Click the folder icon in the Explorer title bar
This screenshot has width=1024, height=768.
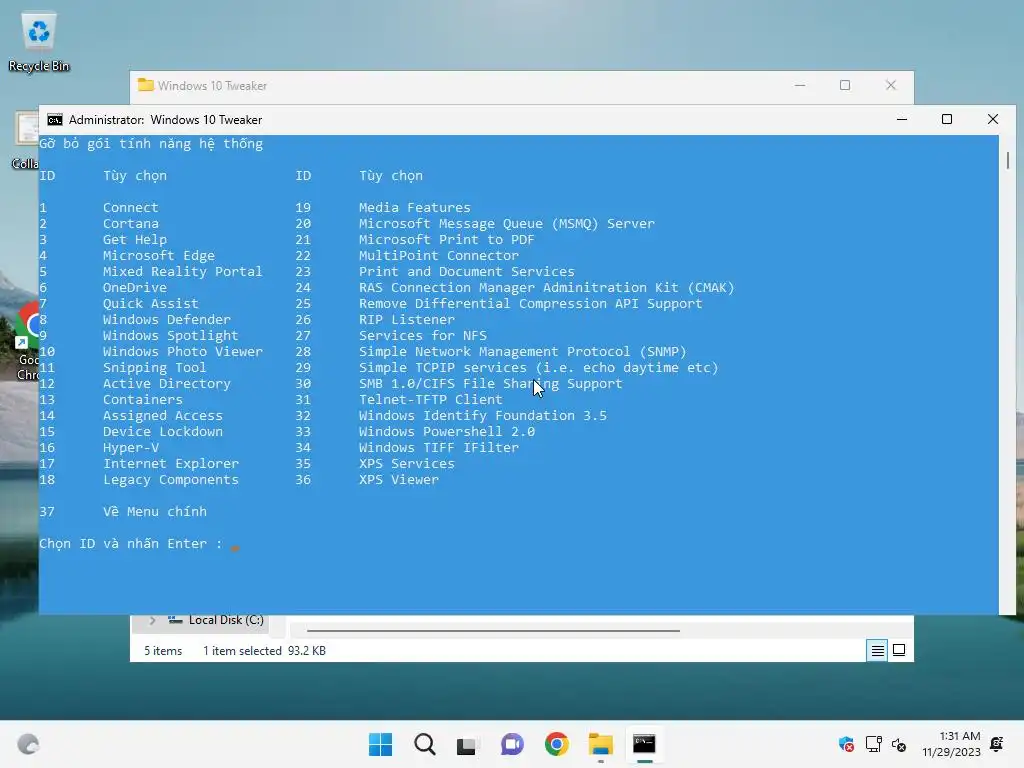point(145,86)
